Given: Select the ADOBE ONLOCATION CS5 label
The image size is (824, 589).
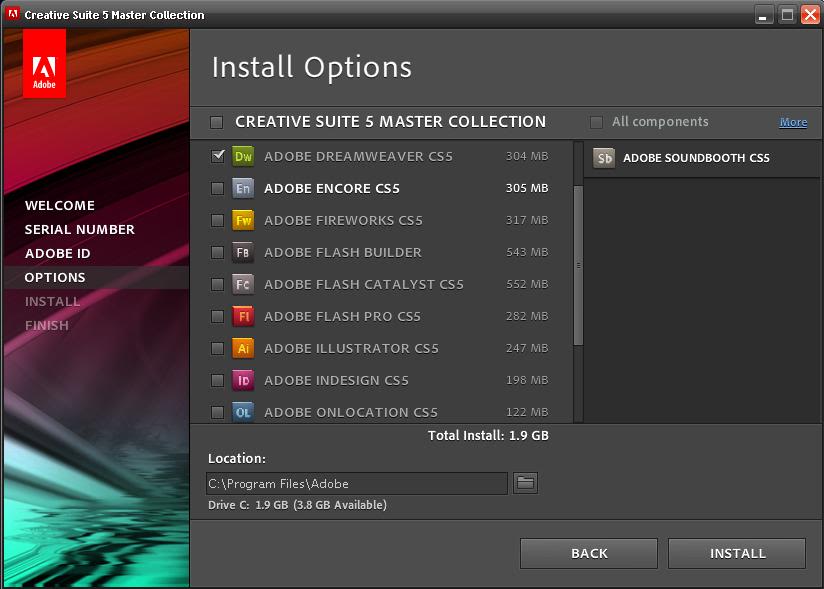Looking at the screenshot, I should pos(351,412).
